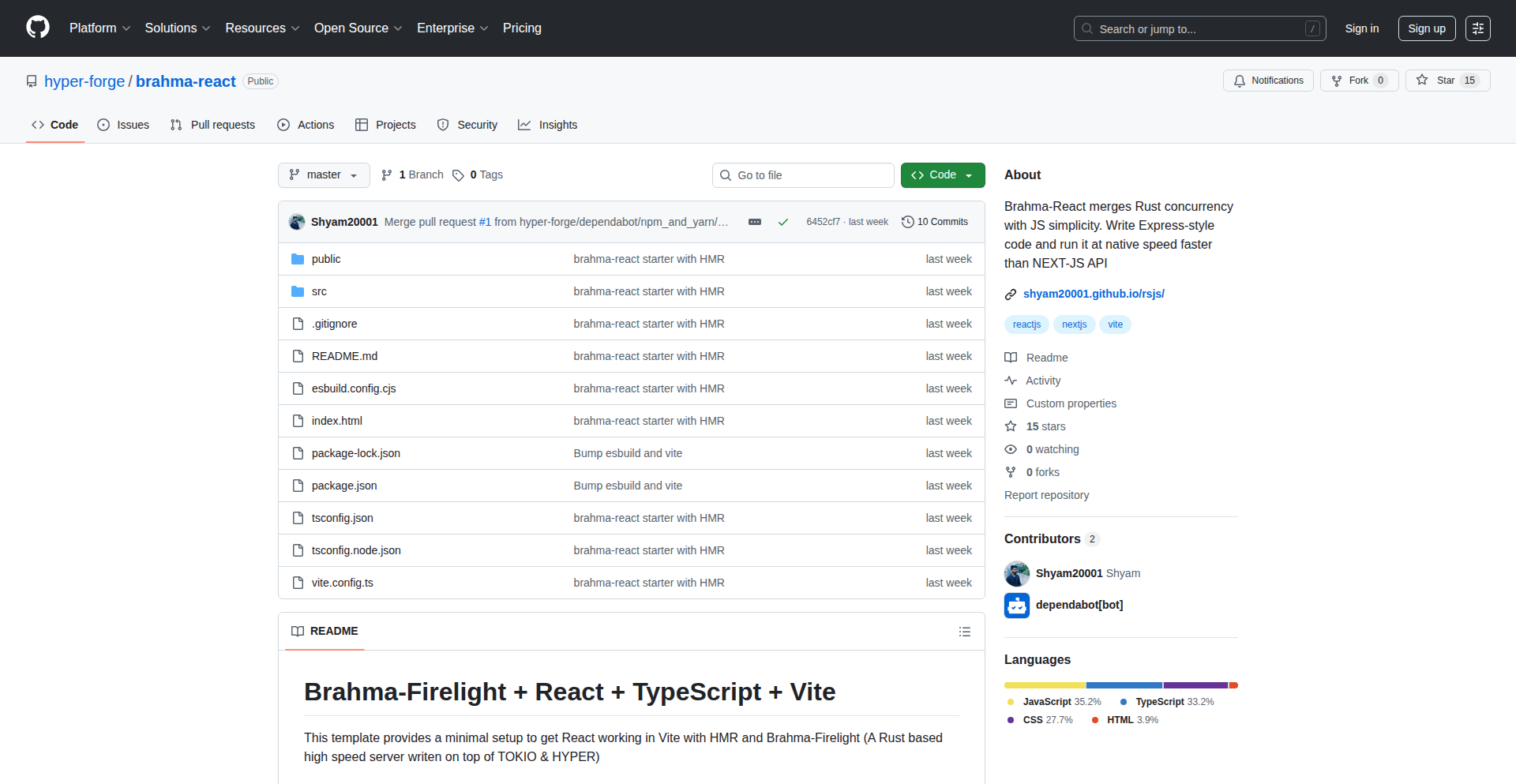Image resolution: width=1516 pixels, height=784 pixels.
Task: Visit shyam20001.github.io/rsjs/ website link
Action: (x=1094, y=294)
